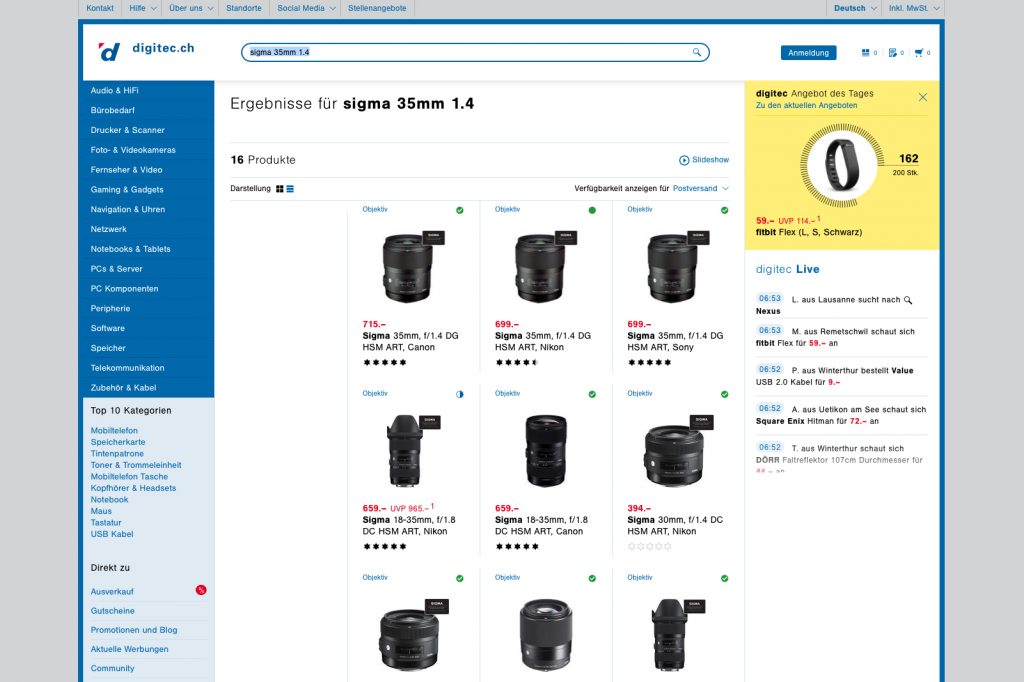Open Sigma 35mm f/1.4 DG HSM ART Canon title
The height and width of the screenshot is (682, 1024).
click(410, 342)
